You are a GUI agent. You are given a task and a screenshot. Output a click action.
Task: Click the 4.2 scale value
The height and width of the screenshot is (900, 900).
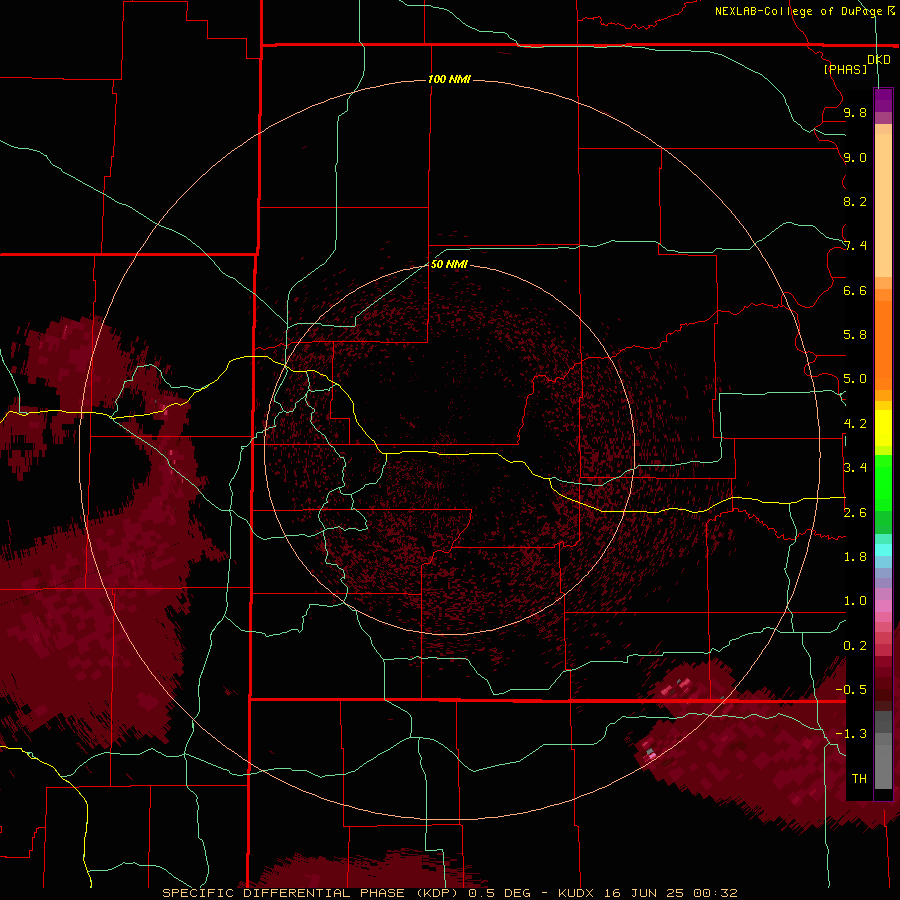click(855, 424)
